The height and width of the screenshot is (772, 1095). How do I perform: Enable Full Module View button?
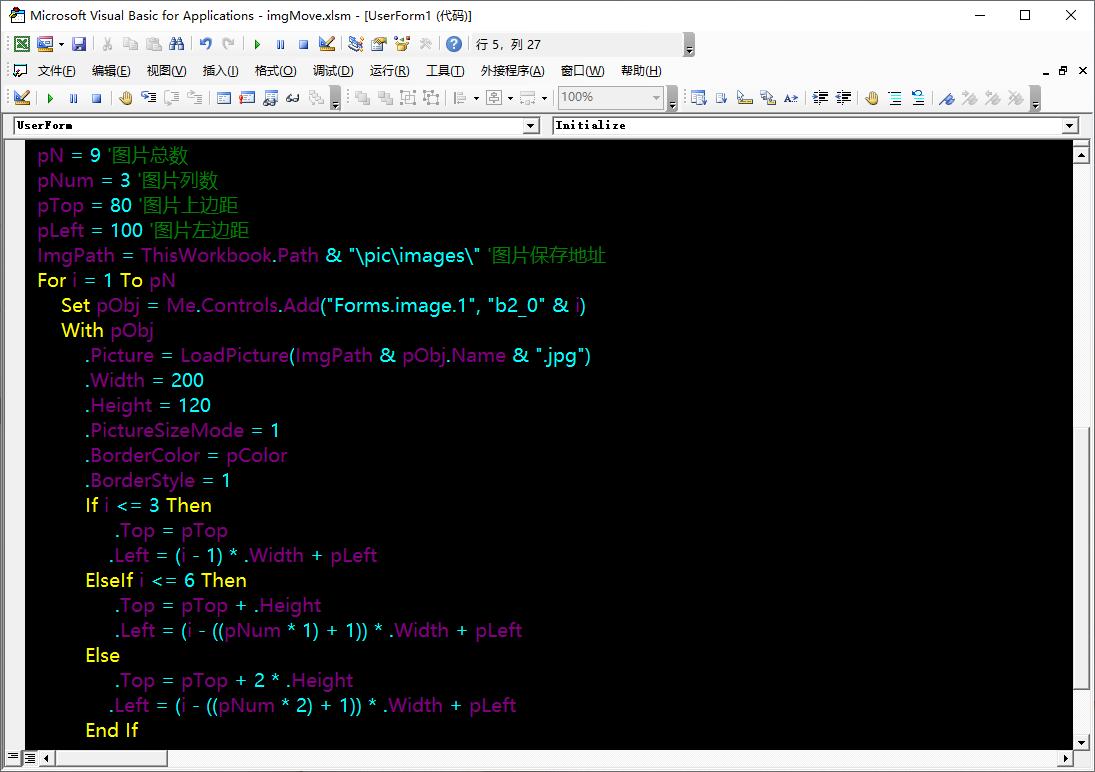coord(30,759)
